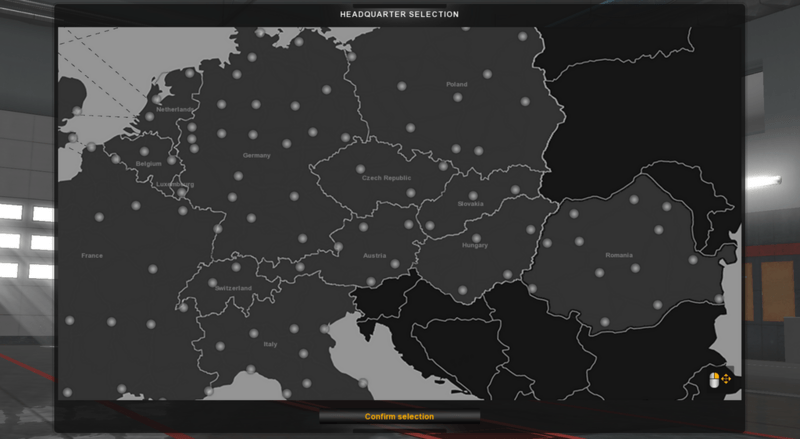The height and width of the screenshot is (439, 800).
Task: Click the Belgium country label
Action: [x=148, y=163]
